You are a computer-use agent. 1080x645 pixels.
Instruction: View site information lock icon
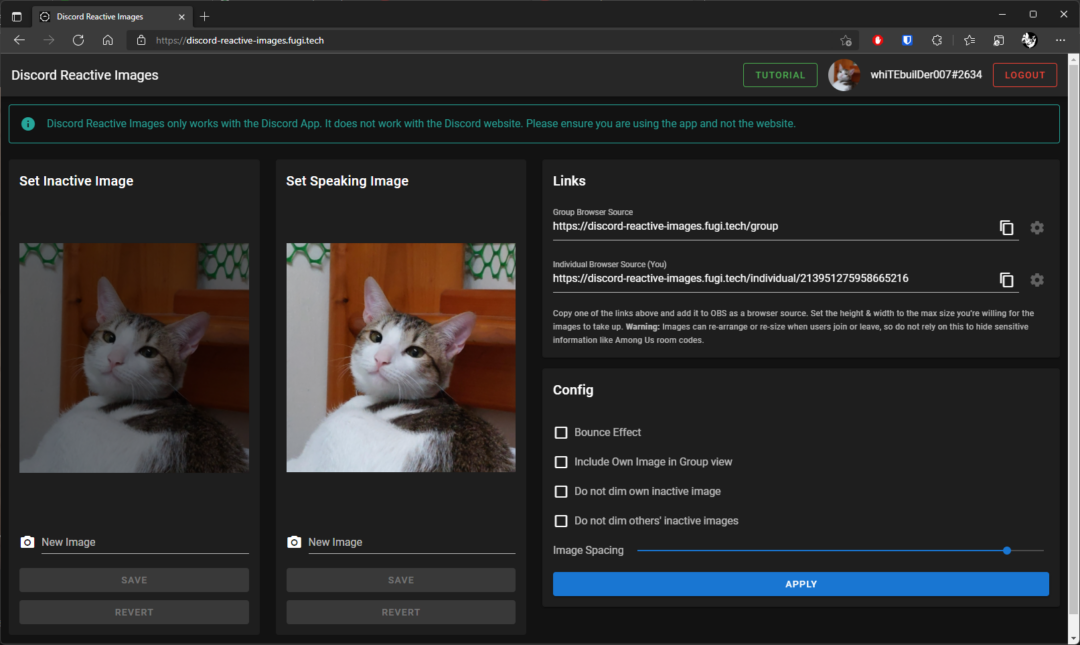click(x=141, y=40)
